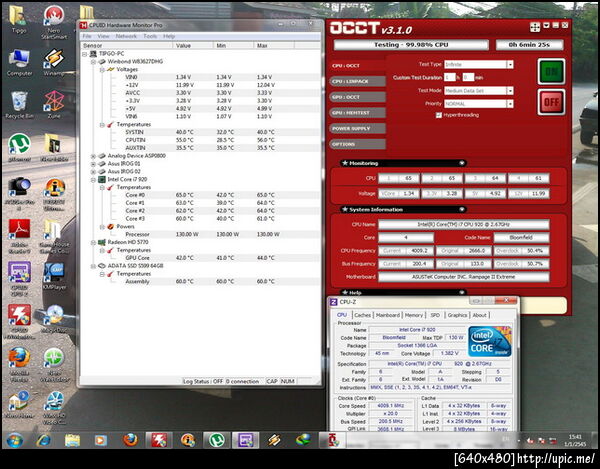Switch to Mainboard tab in CPU-Z

(388, 315)
